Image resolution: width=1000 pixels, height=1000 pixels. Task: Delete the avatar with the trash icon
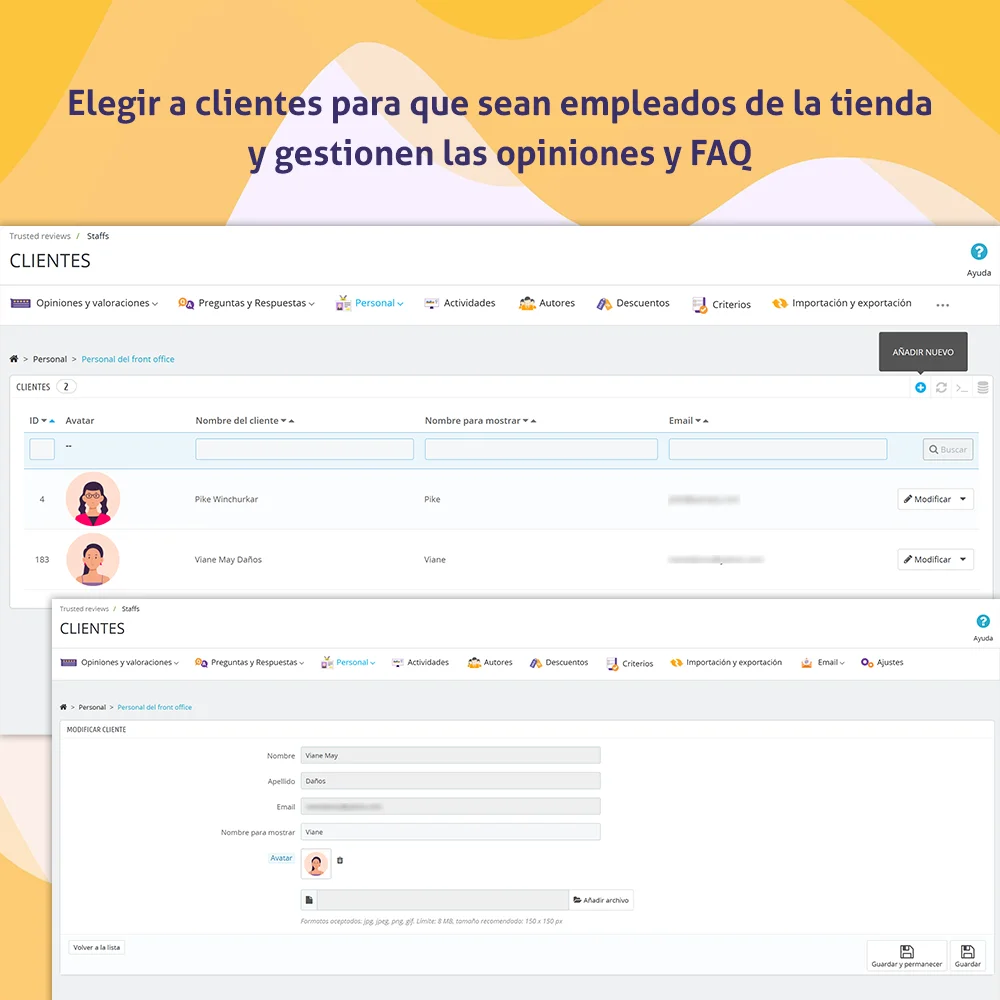338,861
